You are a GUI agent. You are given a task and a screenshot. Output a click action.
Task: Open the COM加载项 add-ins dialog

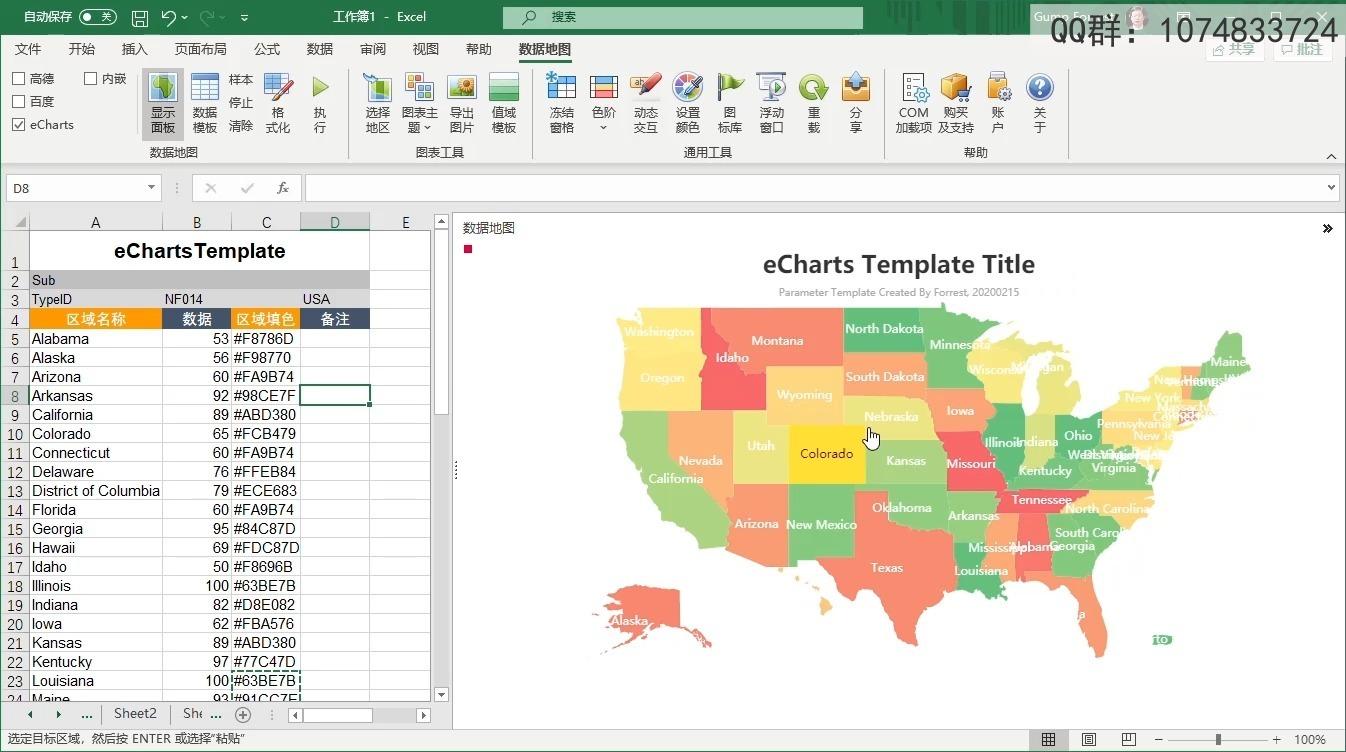(x=913, y=103)
